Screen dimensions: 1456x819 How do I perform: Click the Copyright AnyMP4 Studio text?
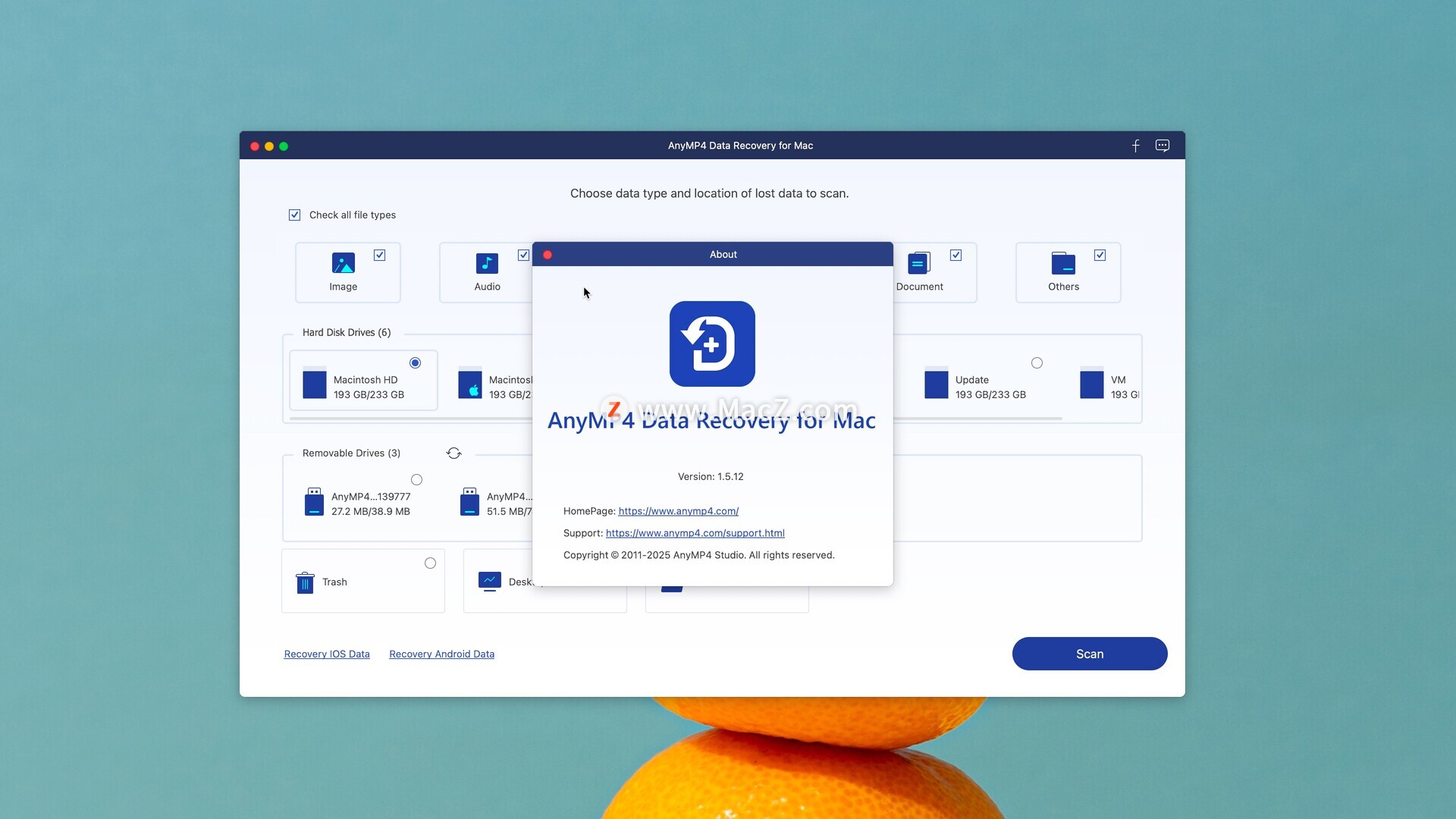[x=698, y=555]
